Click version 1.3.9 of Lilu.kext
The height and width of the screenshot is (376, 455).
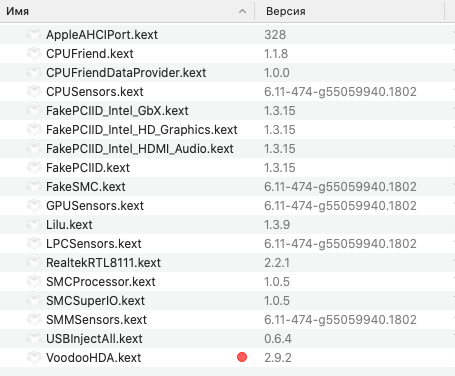(277, 225)
